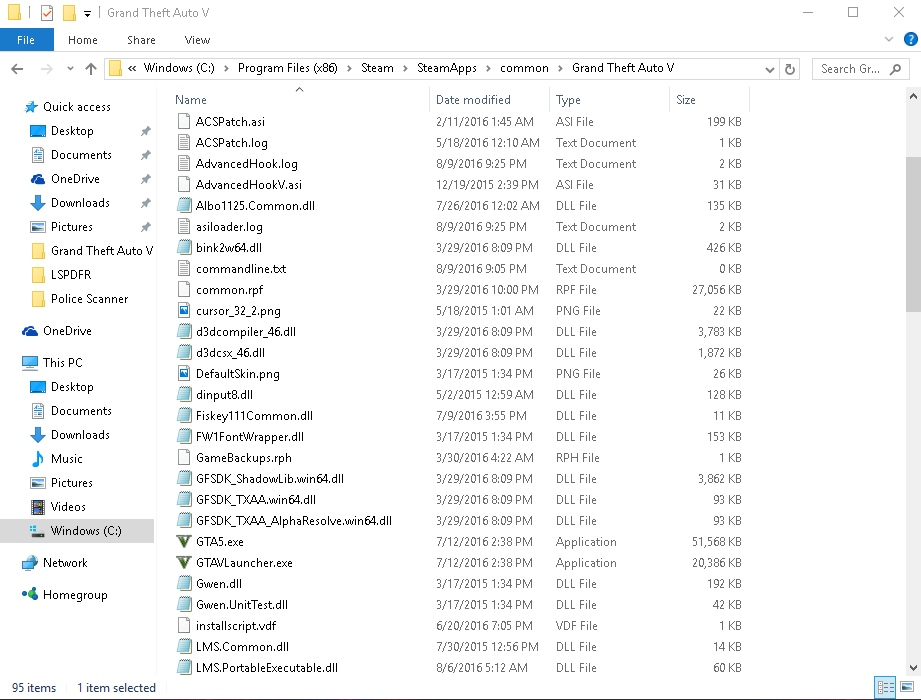Refresh the current folder view
921x700 pixels.
[x=790, y=69]
